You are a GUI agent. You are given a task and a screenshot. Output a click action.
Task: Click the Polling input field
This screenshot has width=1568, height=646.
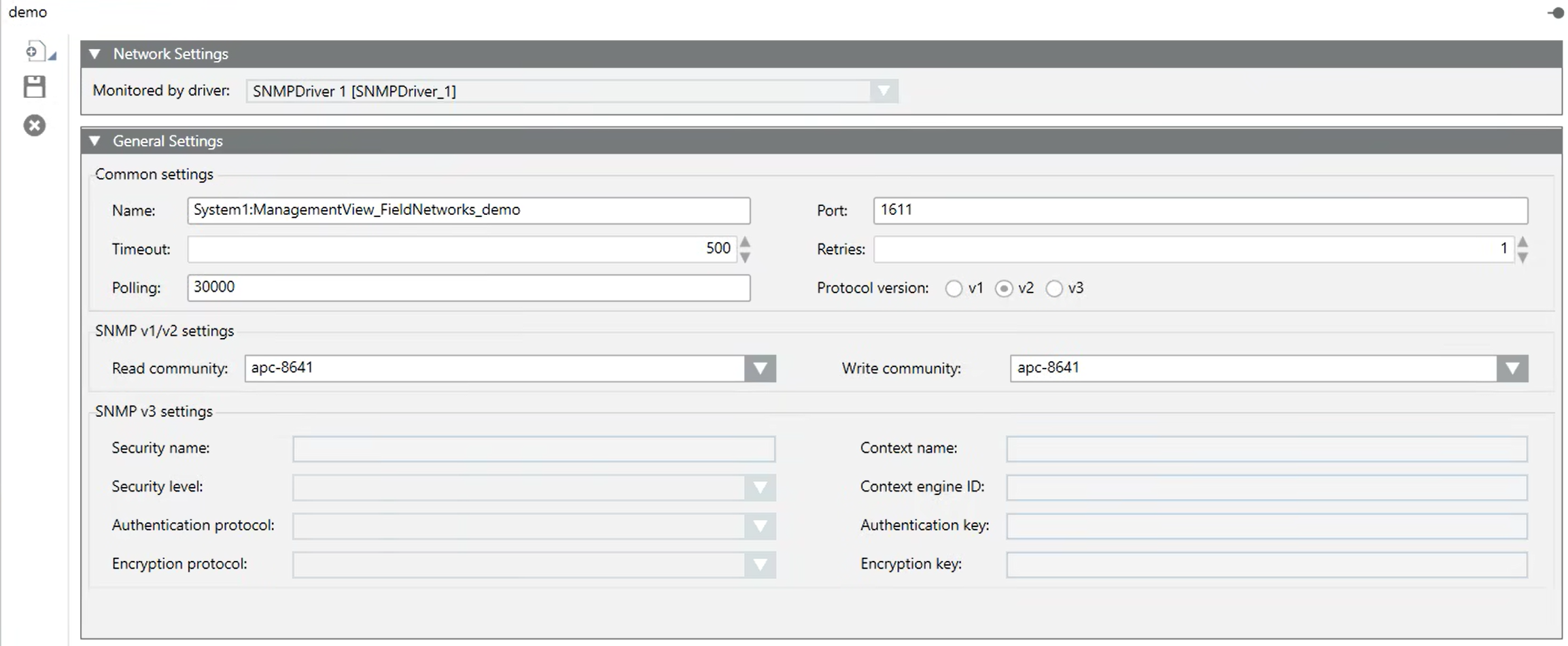(468, 288)
